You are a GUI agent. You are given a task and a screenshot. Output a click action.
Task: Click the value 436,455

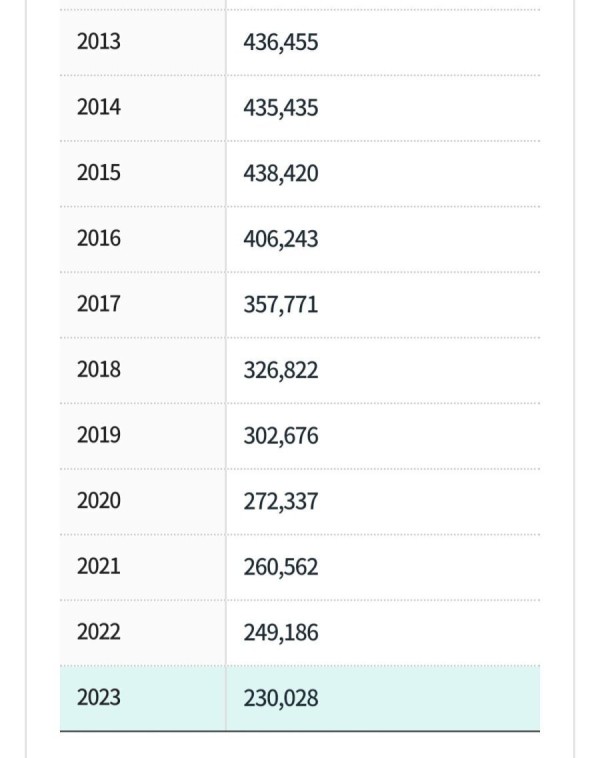(x=281, y=42)
